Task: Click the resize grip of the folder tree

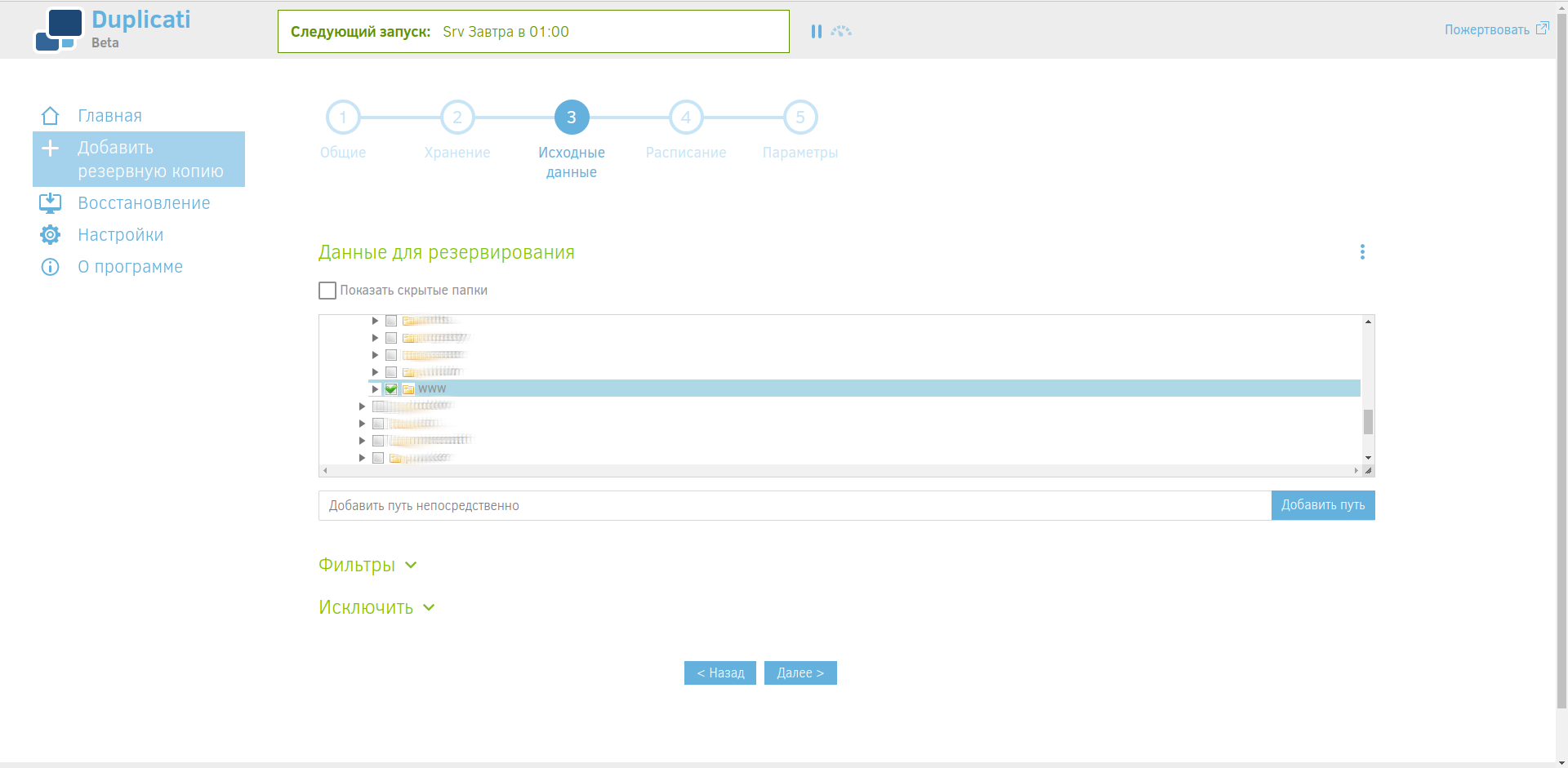Action: [1368, 470]
